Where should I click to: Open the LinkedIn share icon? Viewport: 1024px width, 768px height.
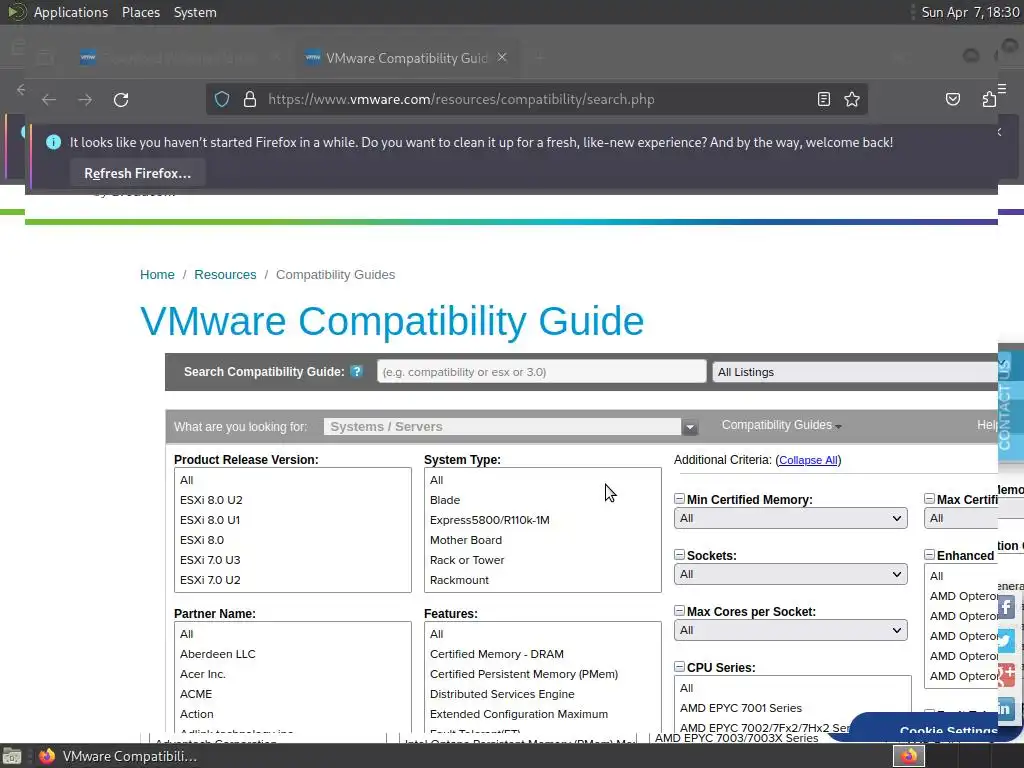pyautogui.click(x=1006, y=709)
